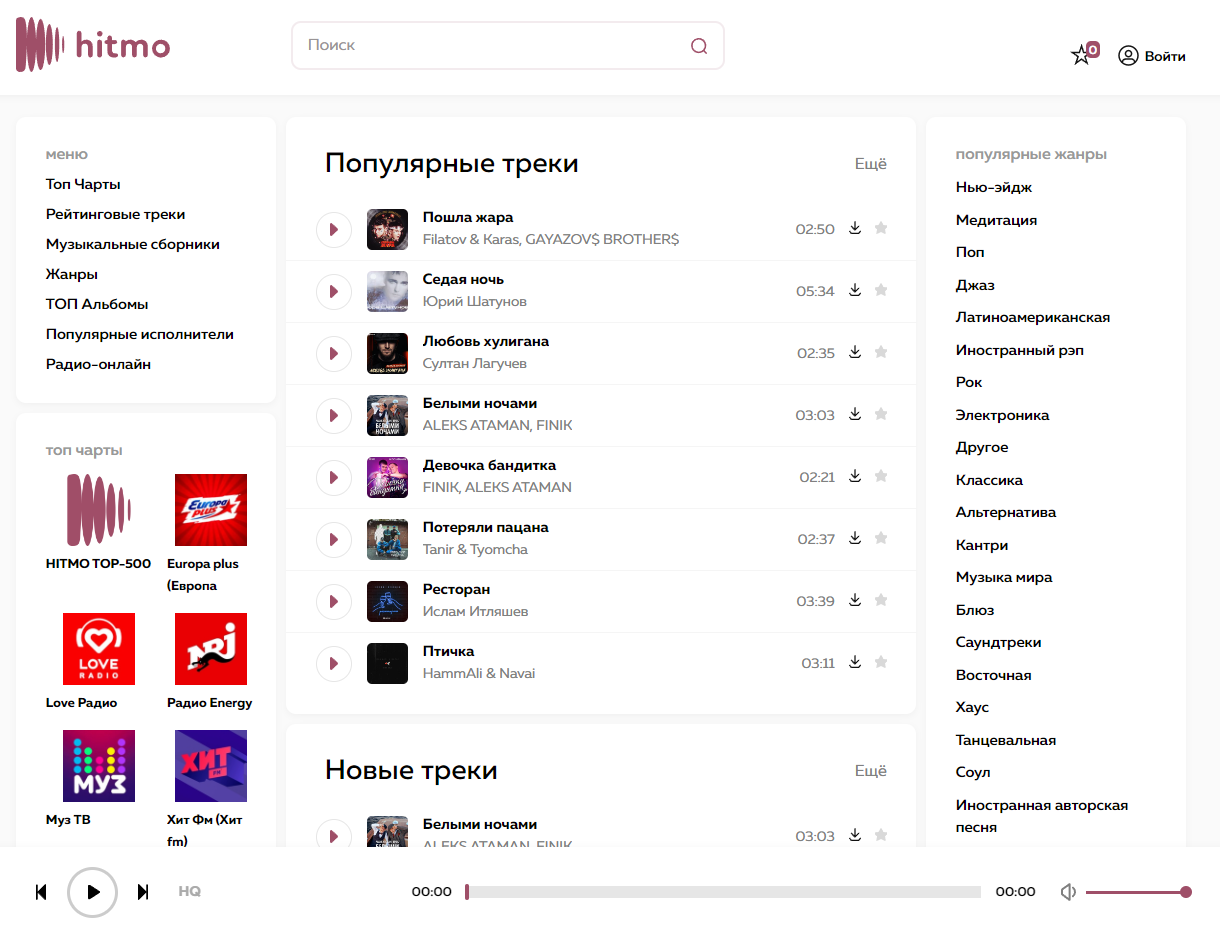This screenshot has height=933, width=1220.
Task: Open the Жанры menu item
Action: [72, 274]
